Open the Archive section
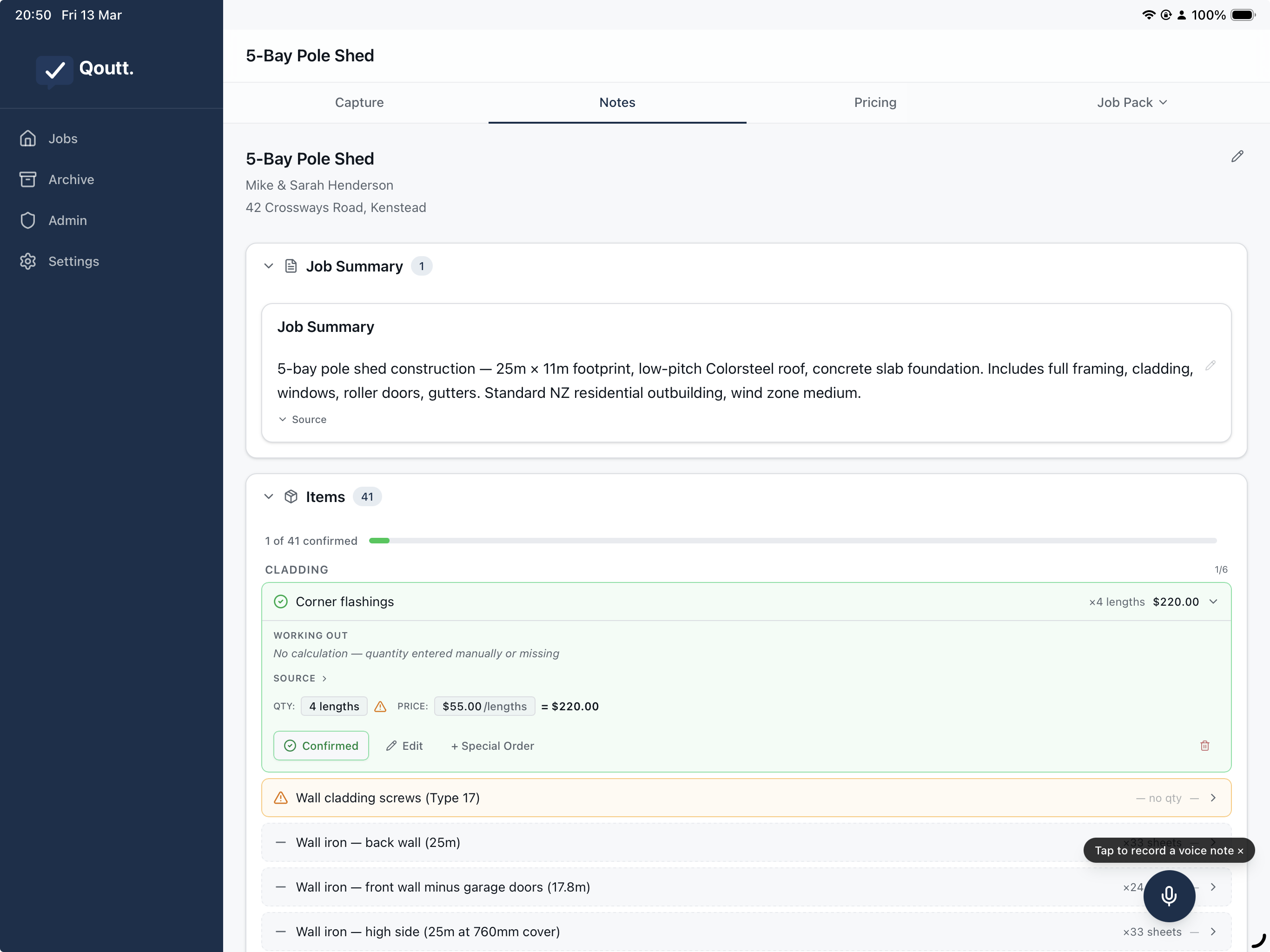 [71, 179]
